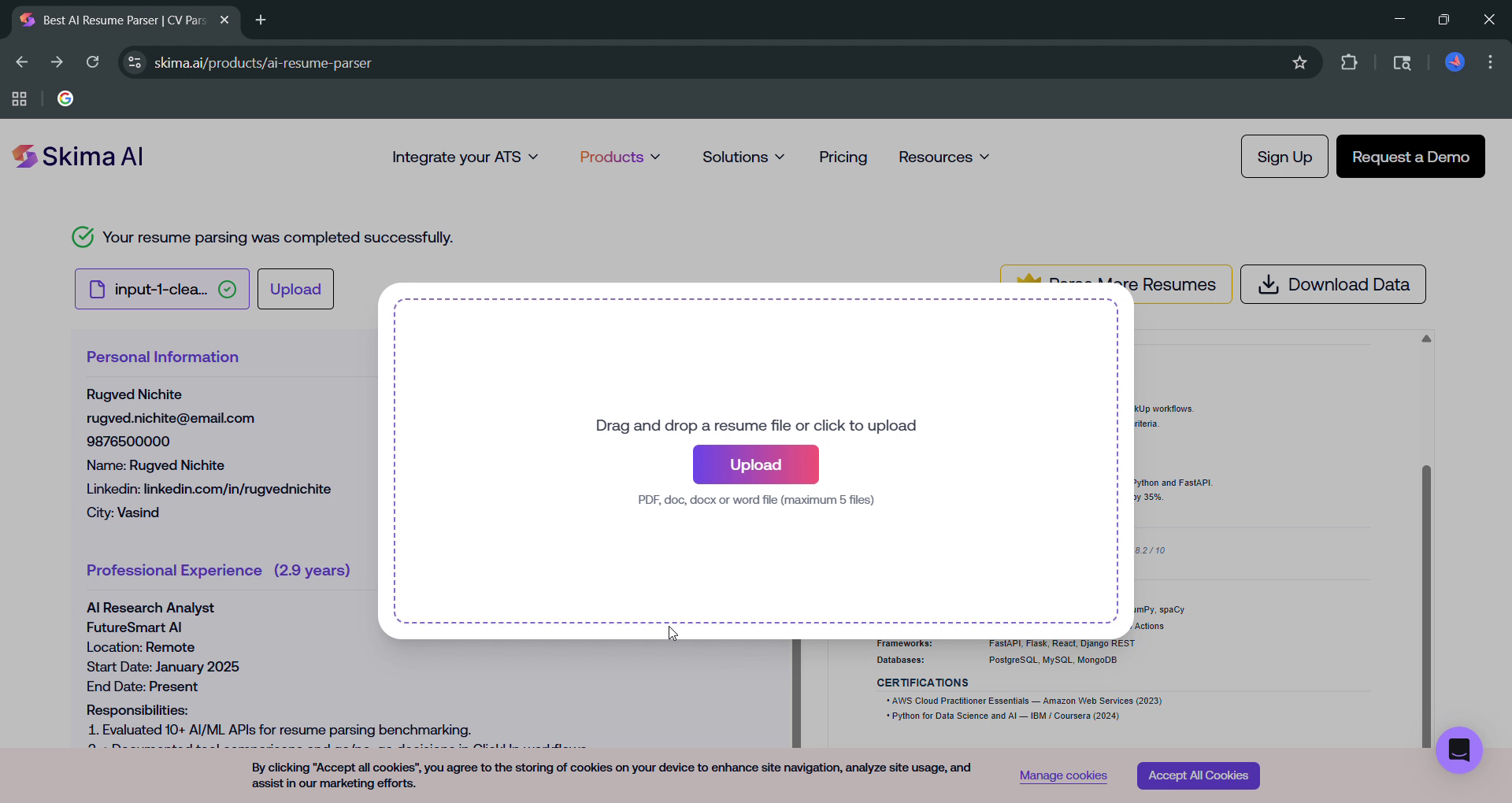Accept All Cookies in the banner

[1198, 775]
